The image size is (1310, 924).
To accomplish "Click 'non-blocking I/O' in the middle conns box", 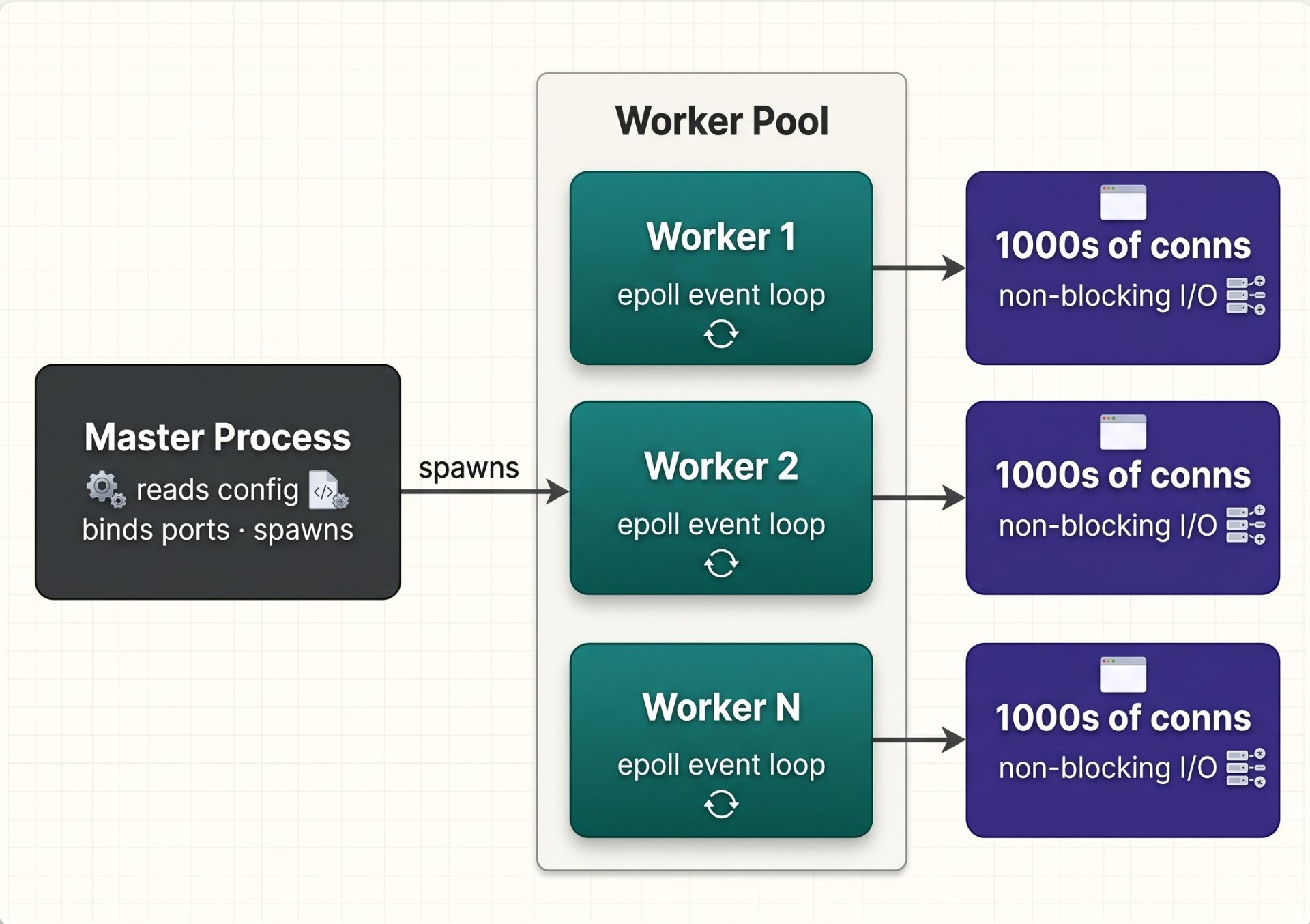I will [x=1108, y=526].
